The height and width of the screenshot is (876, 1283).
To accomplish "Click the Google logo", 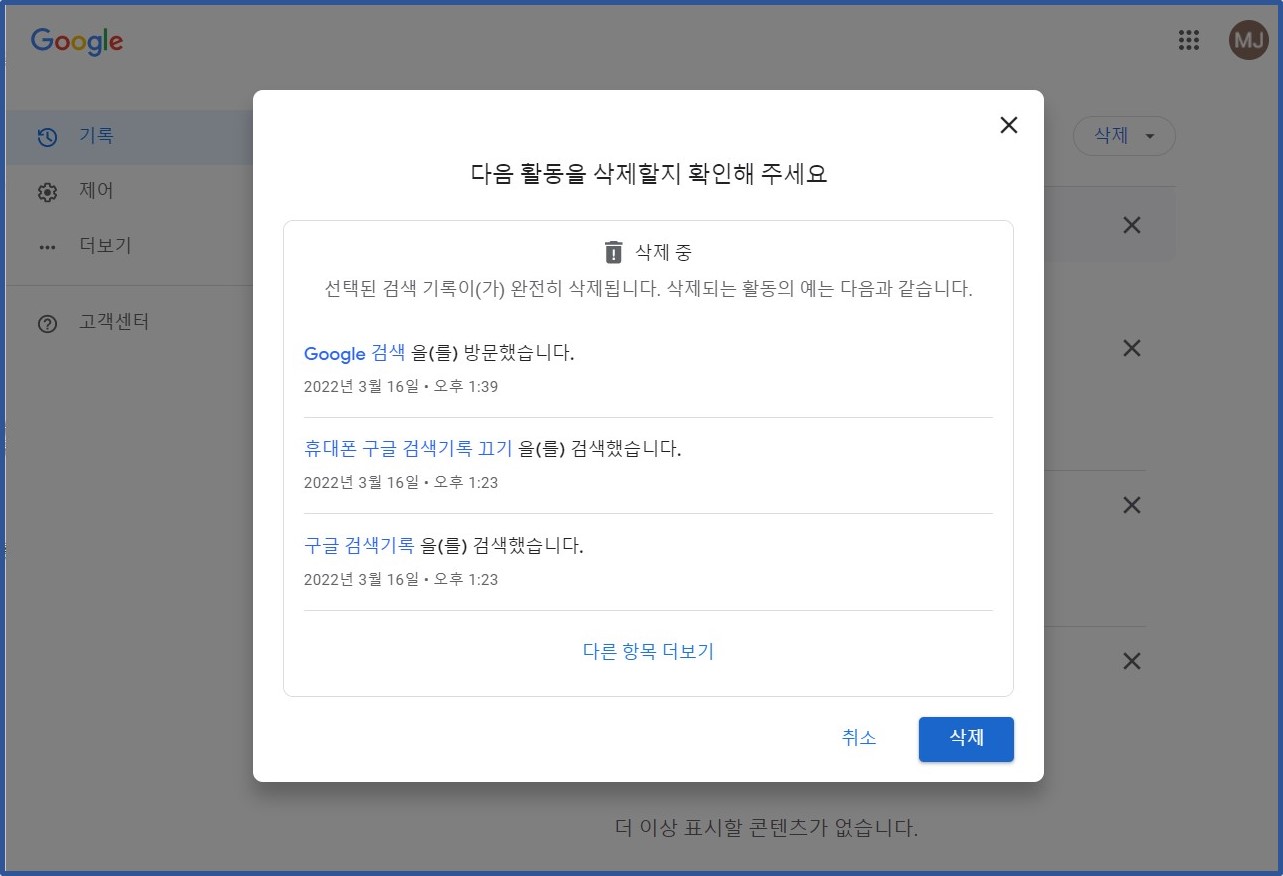I will pyautogui.click(x=77, y=42).
